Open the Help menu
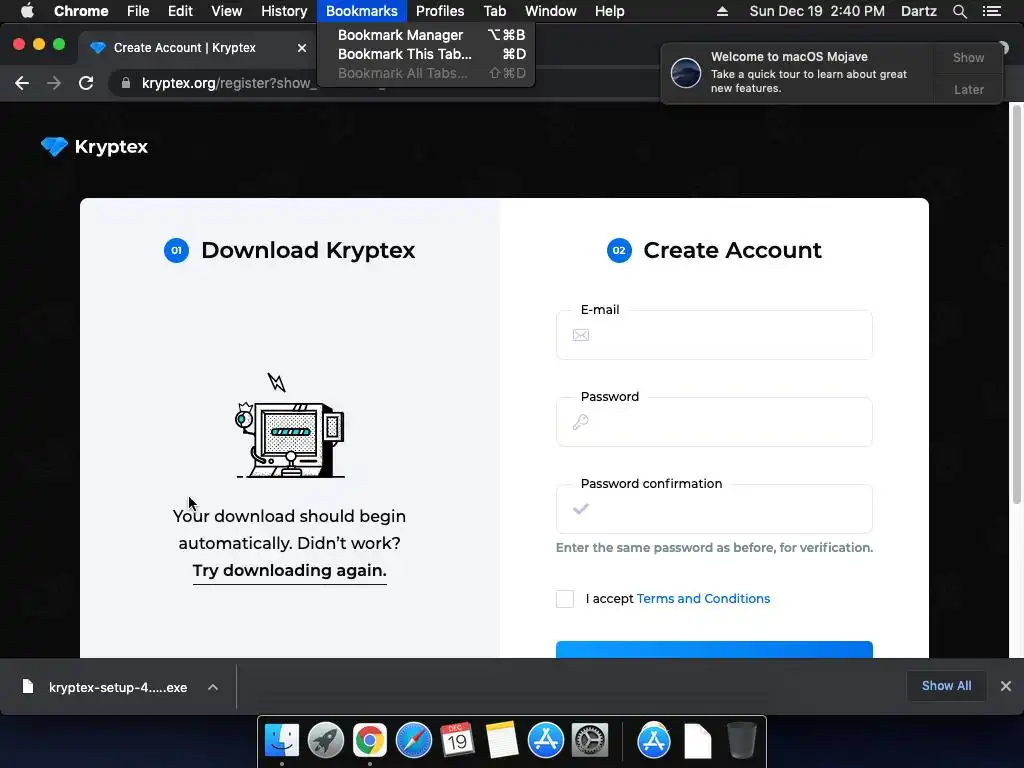 (x=609, y=11)
